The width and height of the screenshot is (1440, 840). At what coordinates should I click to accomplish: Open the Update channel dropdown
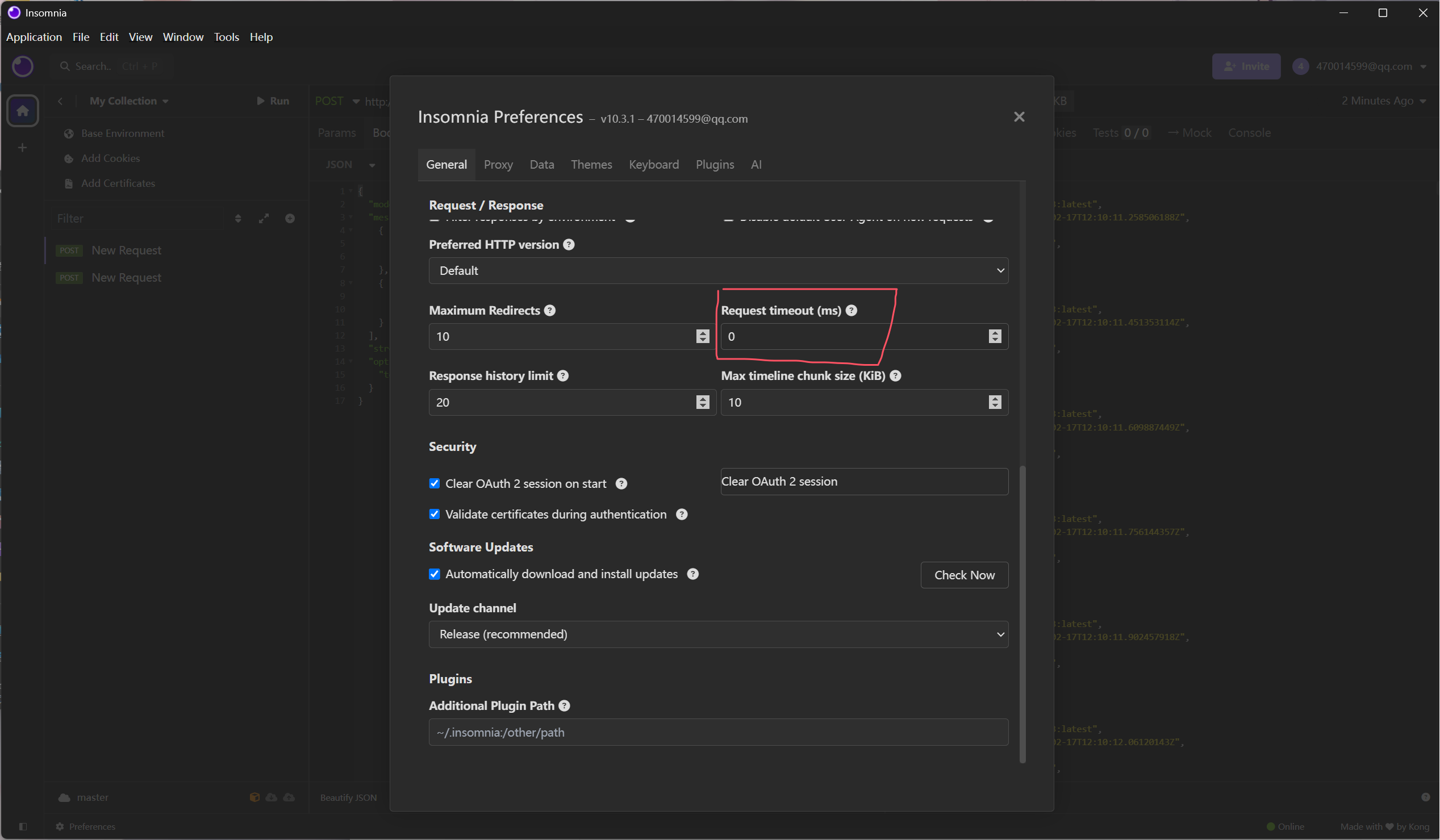[x=719, y=634]
